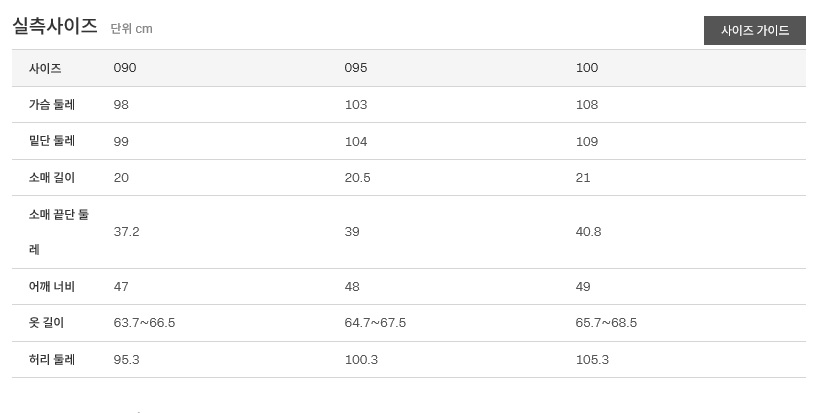829x413 pixels.
Task: Select the 100 size column header
Action: pyautogui.click(x=587, y=68)
